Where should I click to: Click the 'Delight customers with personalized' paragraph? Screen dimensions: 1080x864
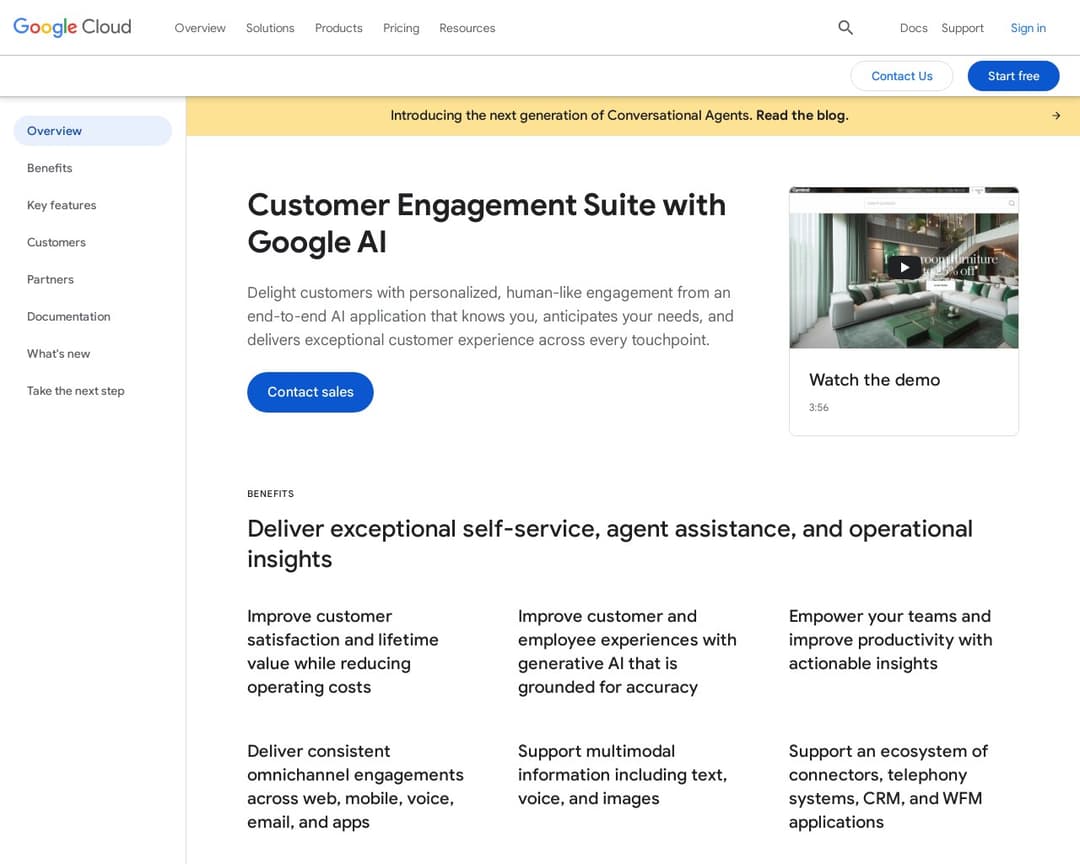click(490, 316)
